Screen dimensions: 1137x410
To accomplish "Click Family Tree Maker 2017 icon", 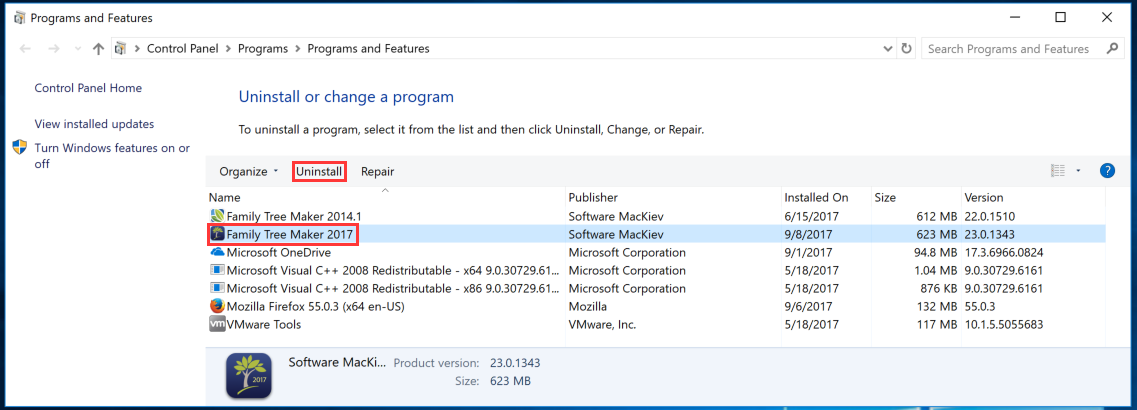I will coord(217,234).
